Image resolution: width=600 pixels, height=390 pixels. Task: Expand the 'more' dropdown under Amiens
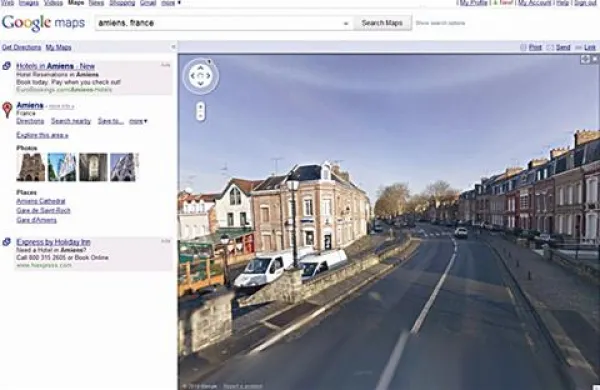[138, 121]
